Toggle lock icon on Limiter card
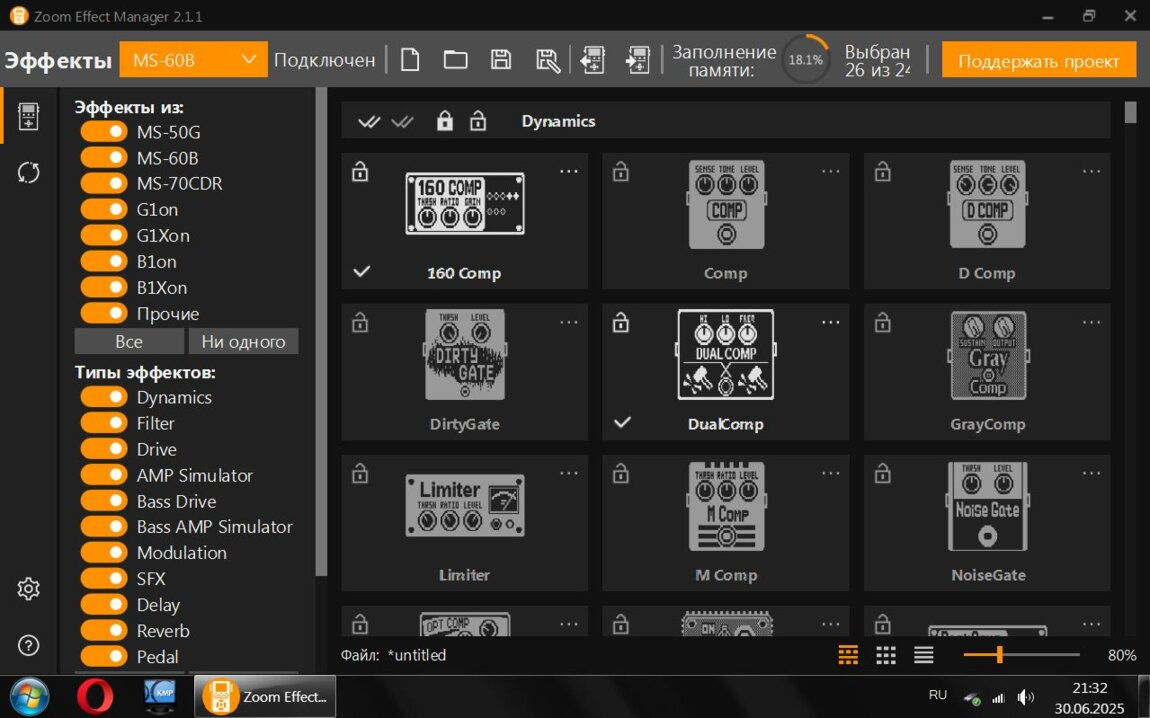This screenshot has height=718, width=1150. 360,474
